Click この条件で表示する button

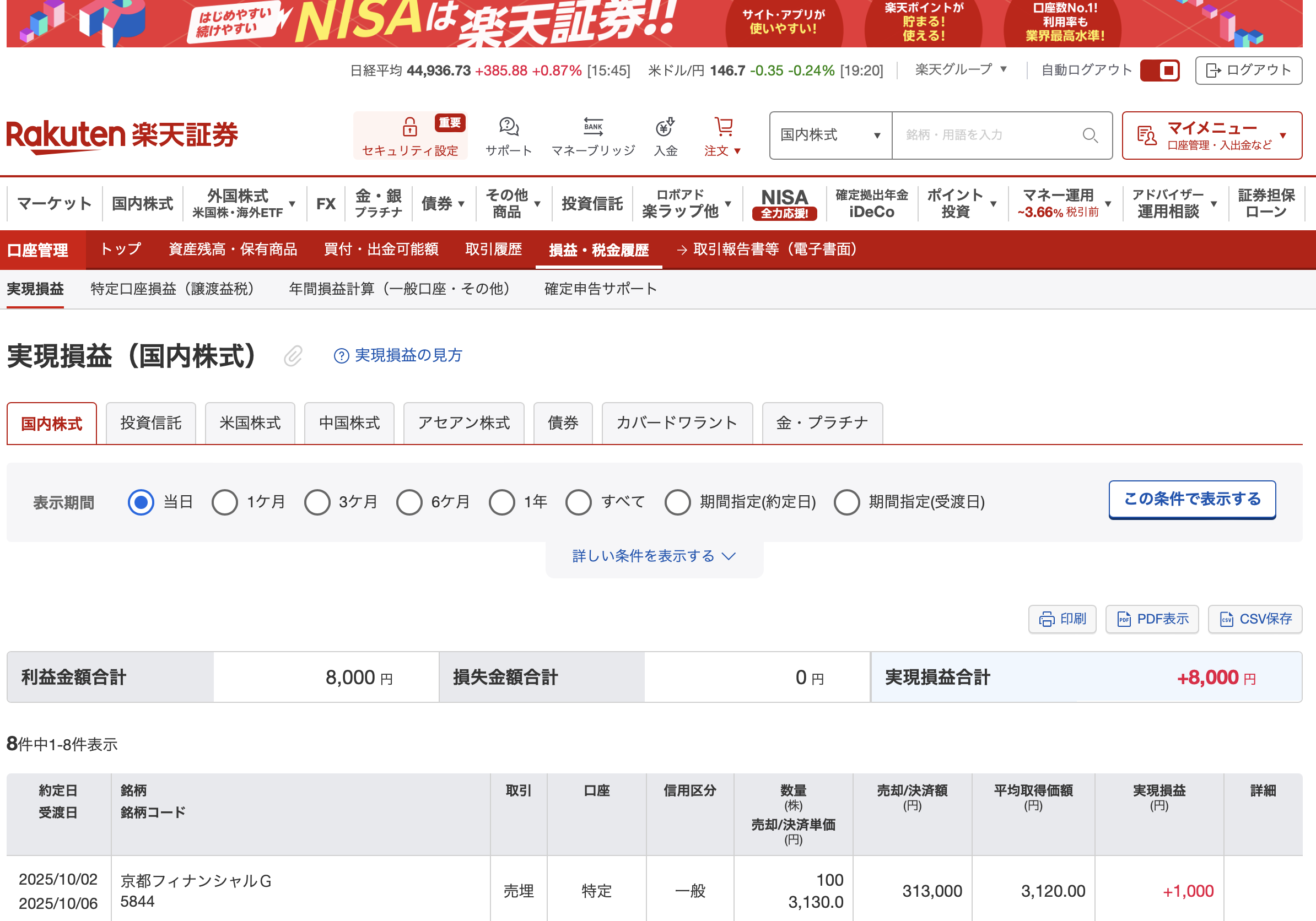click(1191, 499)
